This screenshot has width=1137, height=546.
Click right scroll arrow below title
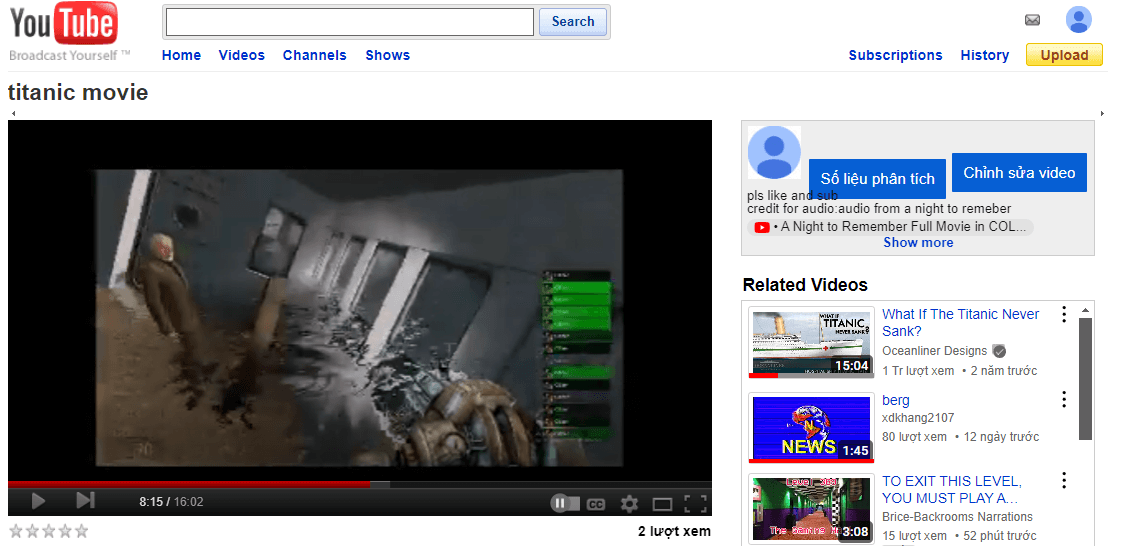coord(1102,114)
